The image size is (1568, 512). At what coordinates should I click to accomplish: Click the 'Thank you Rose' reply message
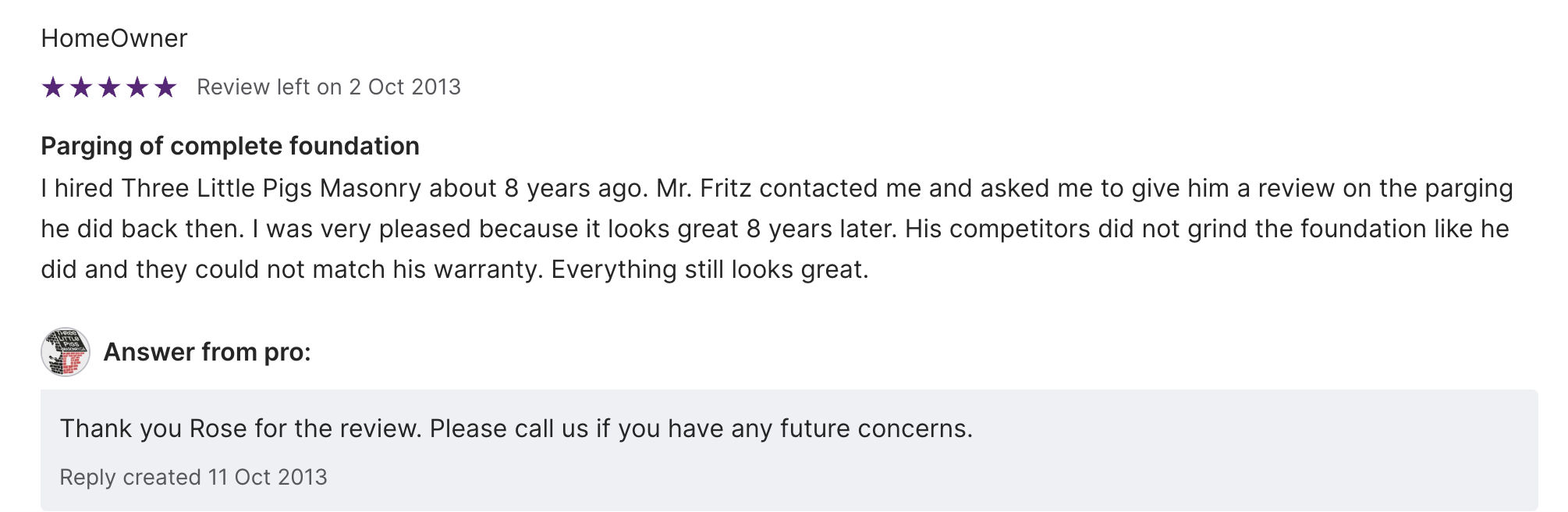(516, 428)
